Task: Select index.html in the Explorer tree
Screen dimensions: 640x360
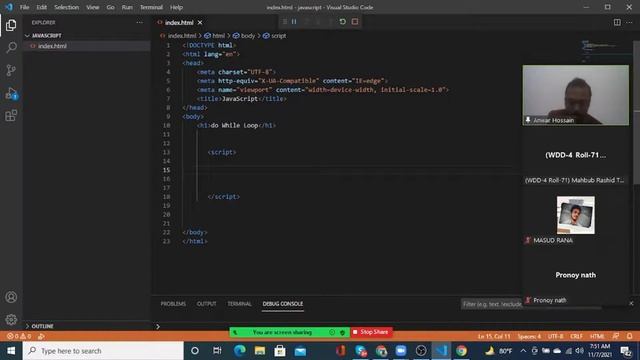Action: point(52,46)
